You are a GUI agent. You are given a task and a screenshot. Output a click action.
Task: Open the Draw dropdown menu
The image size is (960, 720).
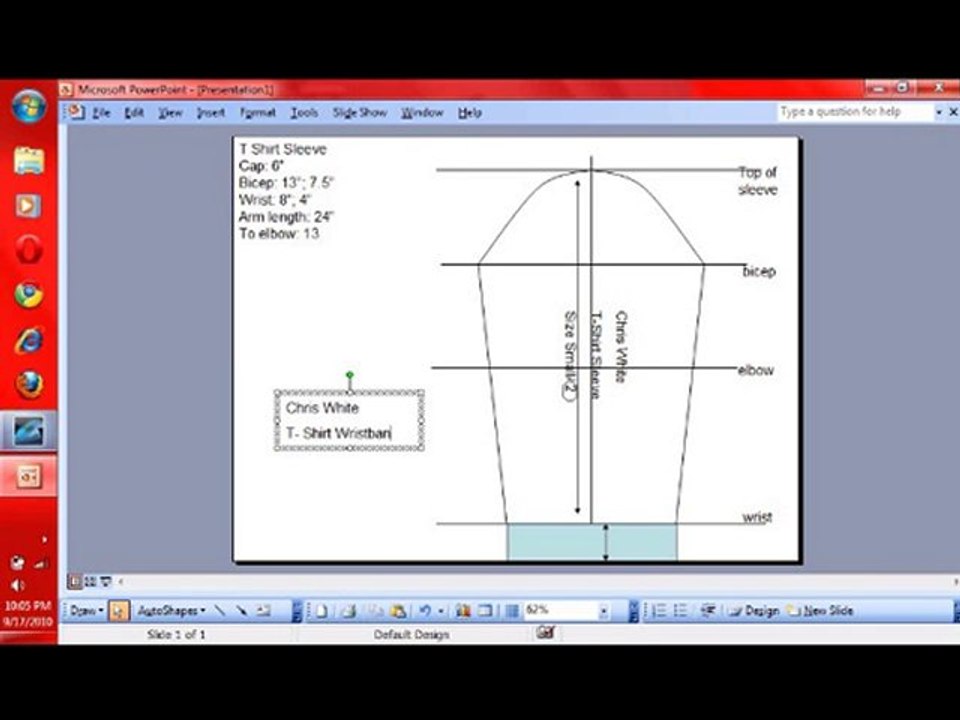click(x=86, y=610)
